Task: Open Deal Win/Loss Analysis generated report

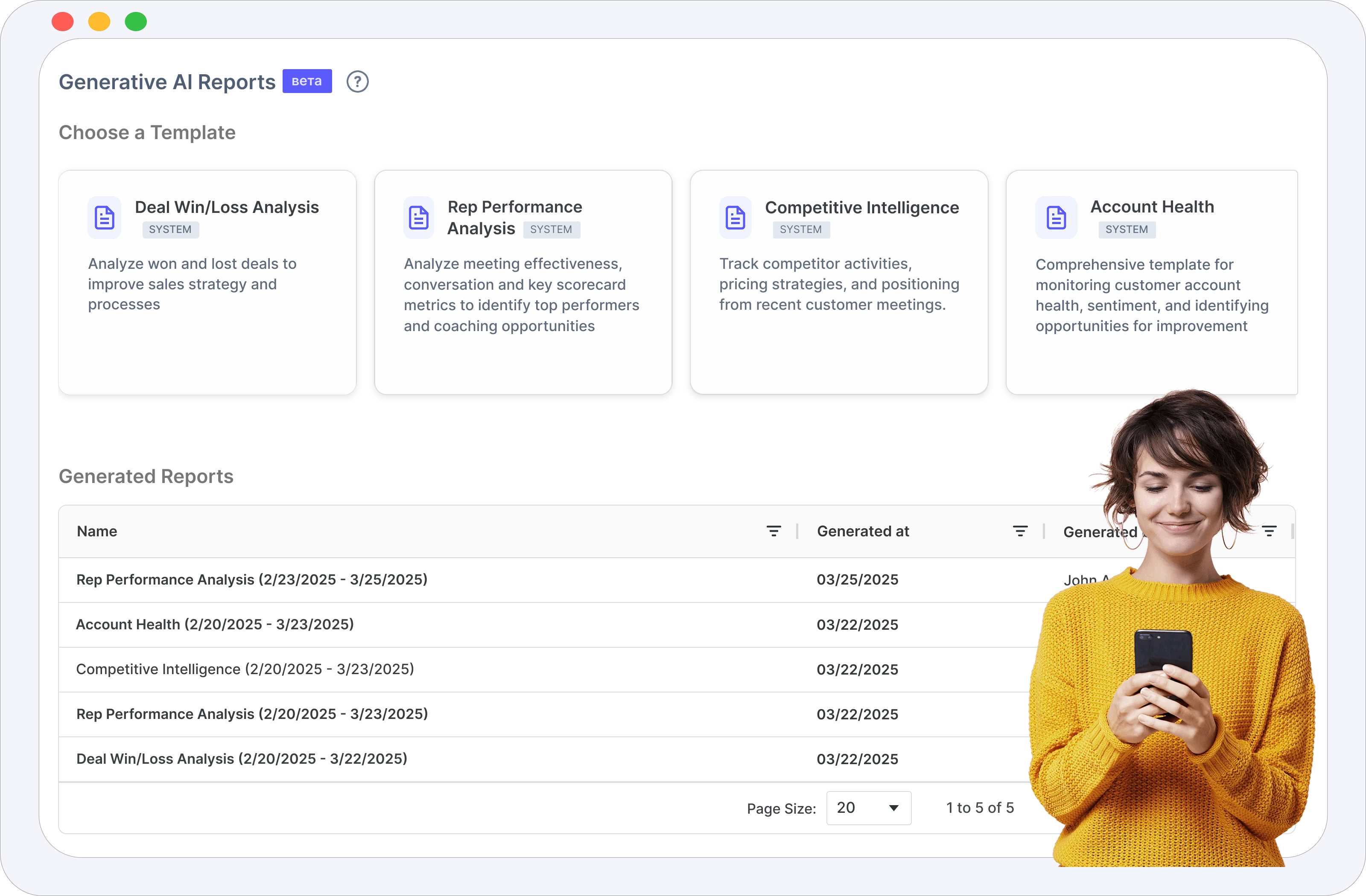Action: [242, 758]
